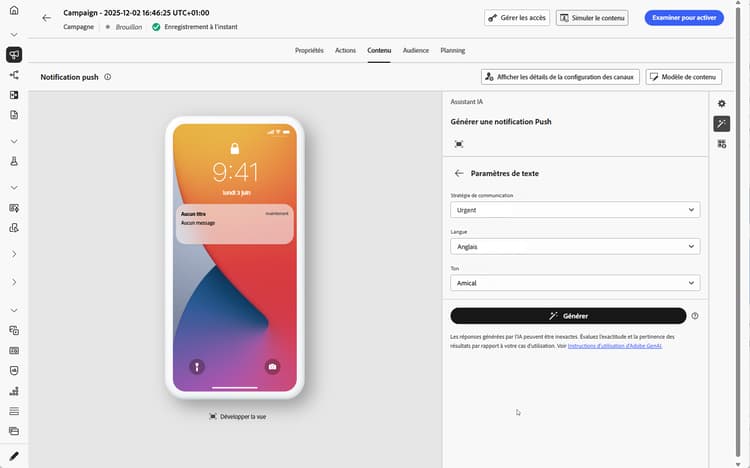The width and height of the screenshot is (750, 468).
Task: Click the Assistant IA panel label
Action: tap(466, 102)
